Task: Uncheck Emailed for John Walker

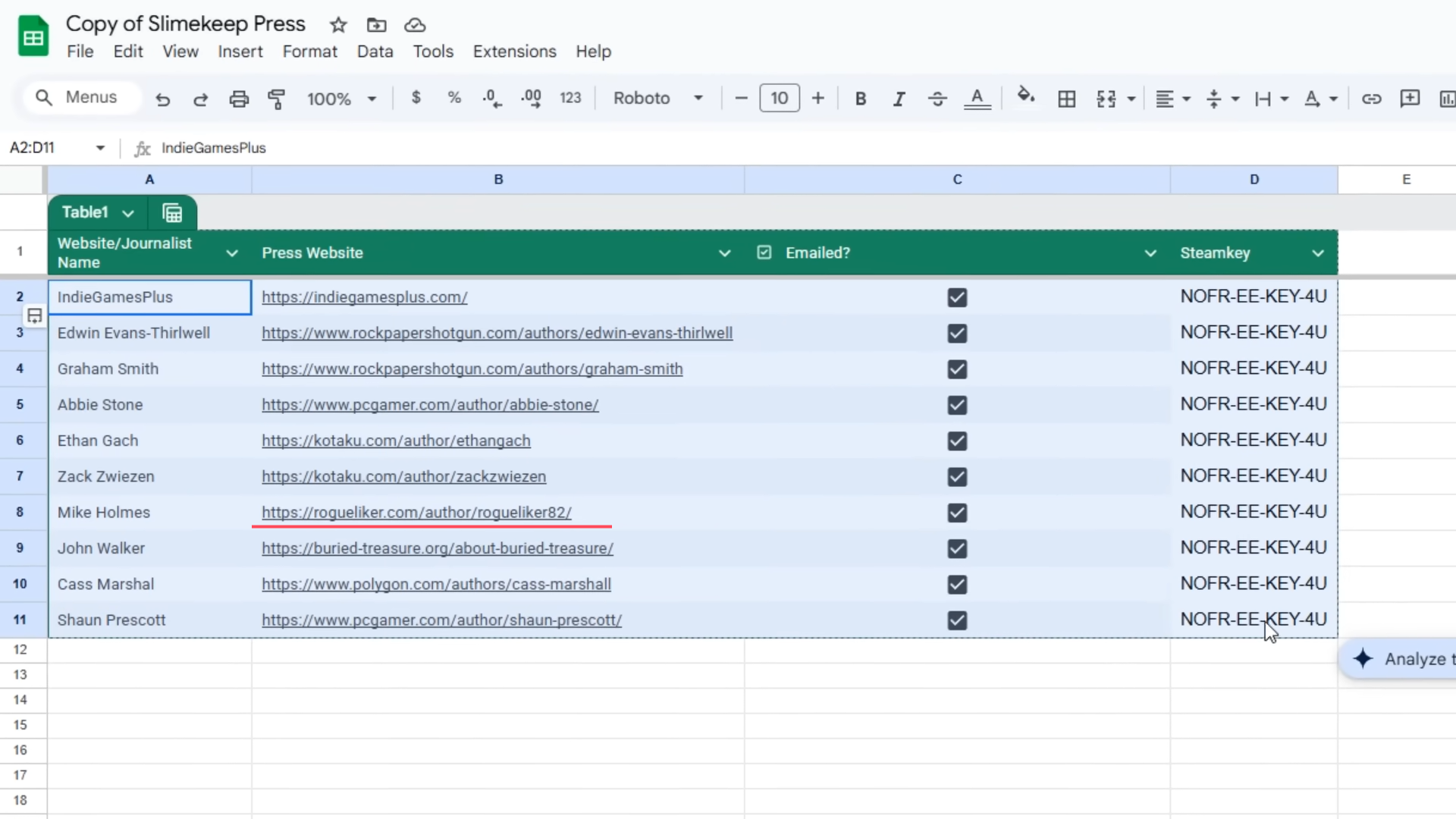Action: coord(957,548)
